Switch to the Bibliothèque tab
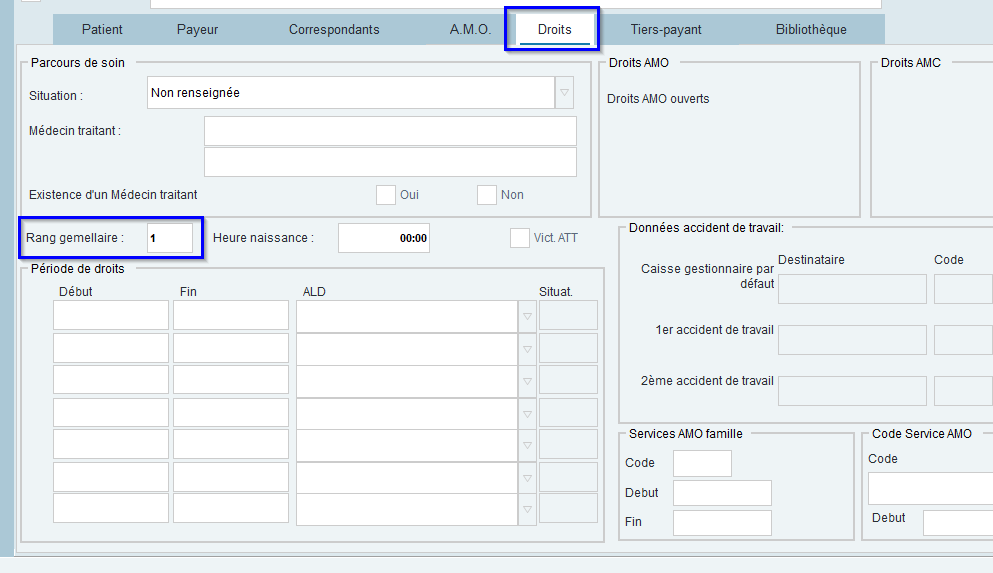 coord(811,30)
